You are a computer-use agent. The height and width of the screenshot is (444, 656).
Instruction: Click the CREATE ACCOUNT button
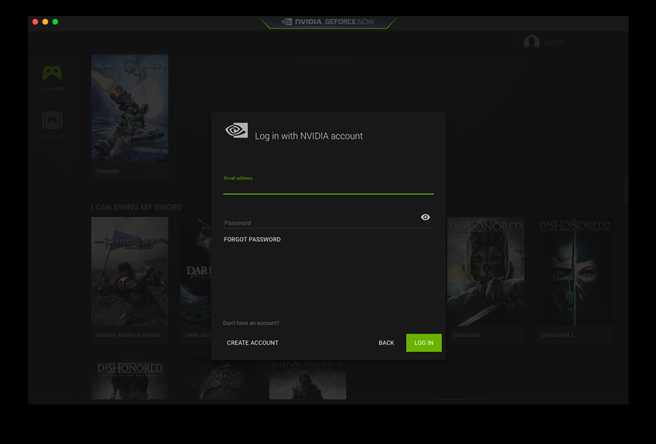[x=252, y=343]
